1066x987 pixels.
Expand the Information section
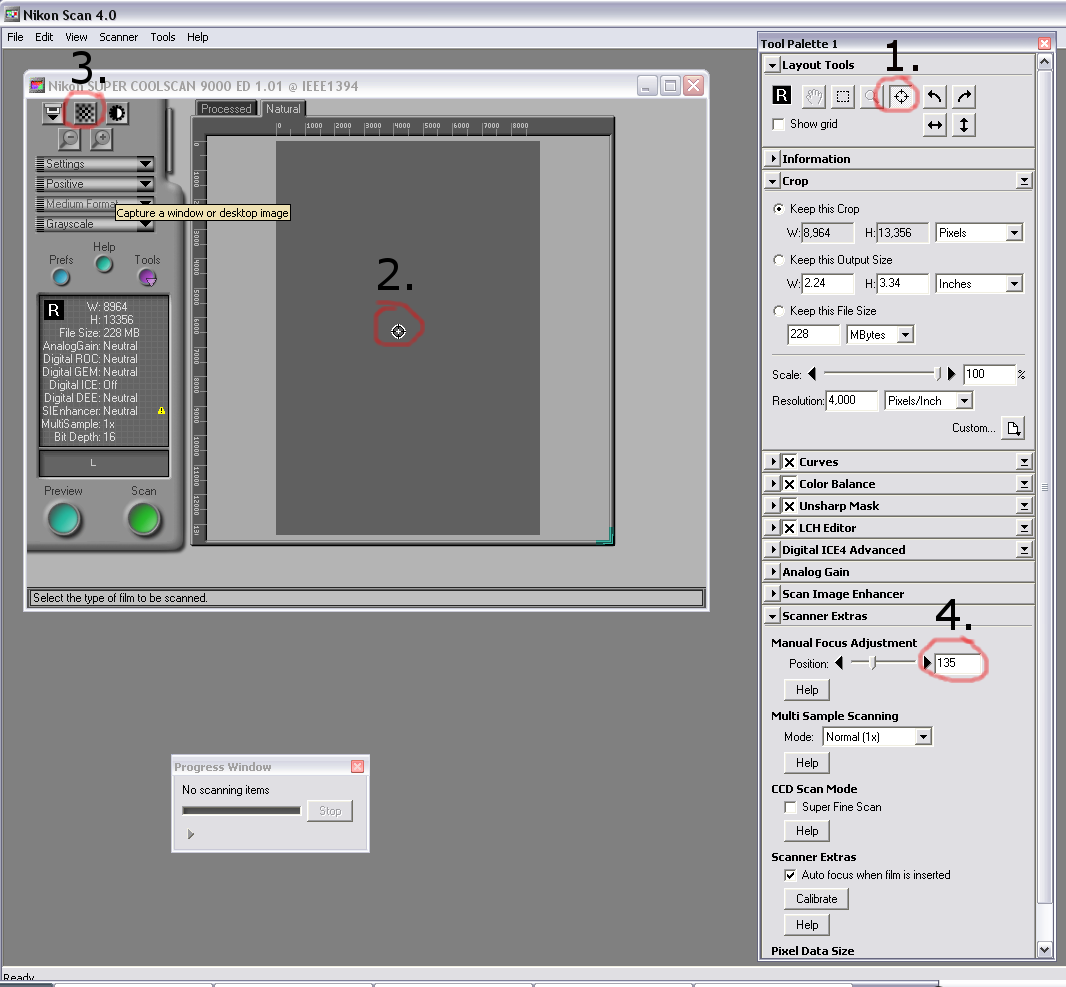(x=773, y=158)
